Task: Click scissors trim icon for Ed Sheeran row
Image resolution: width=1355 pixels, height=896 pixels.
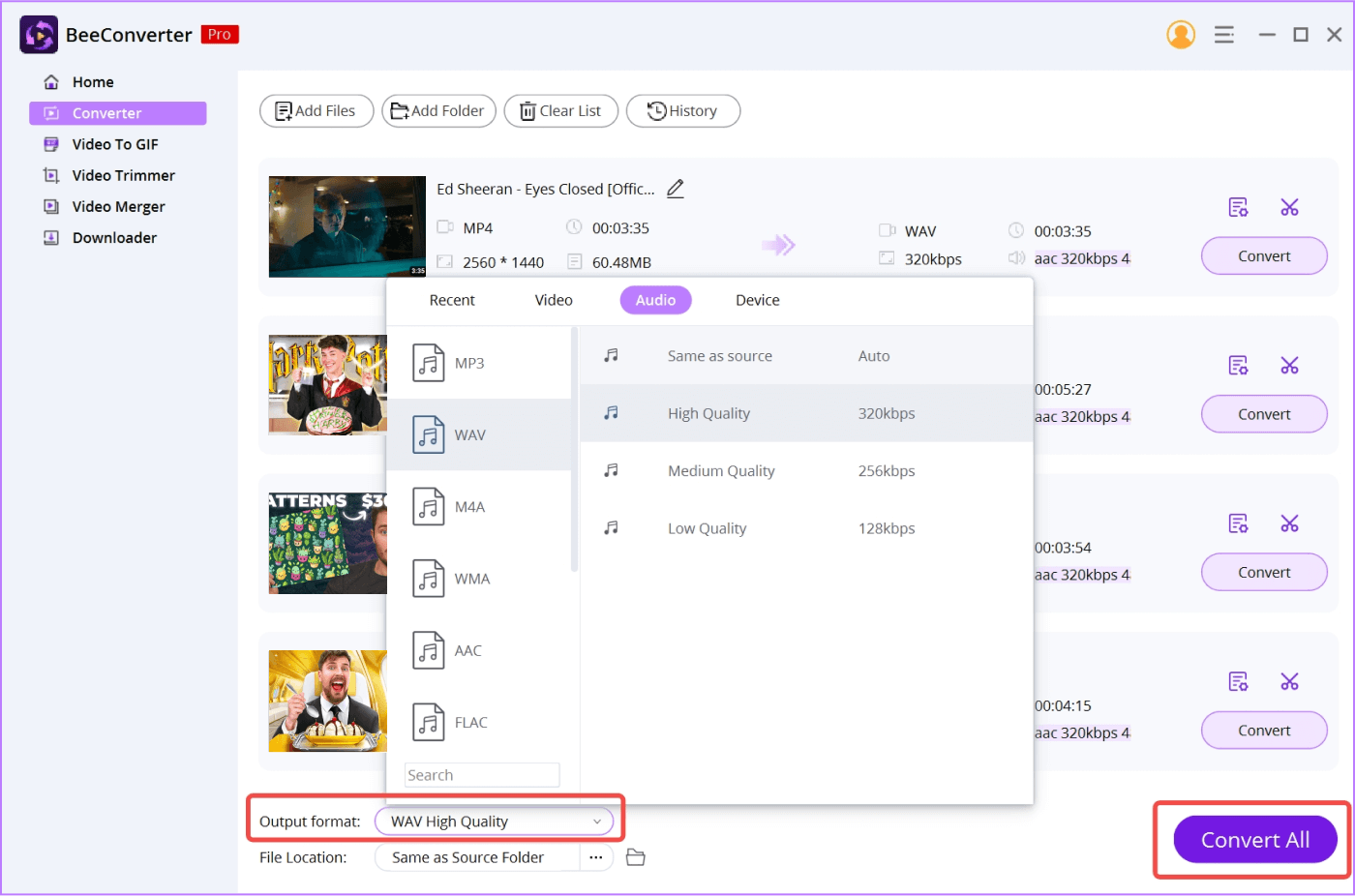Action: [x=1289, y=207]
